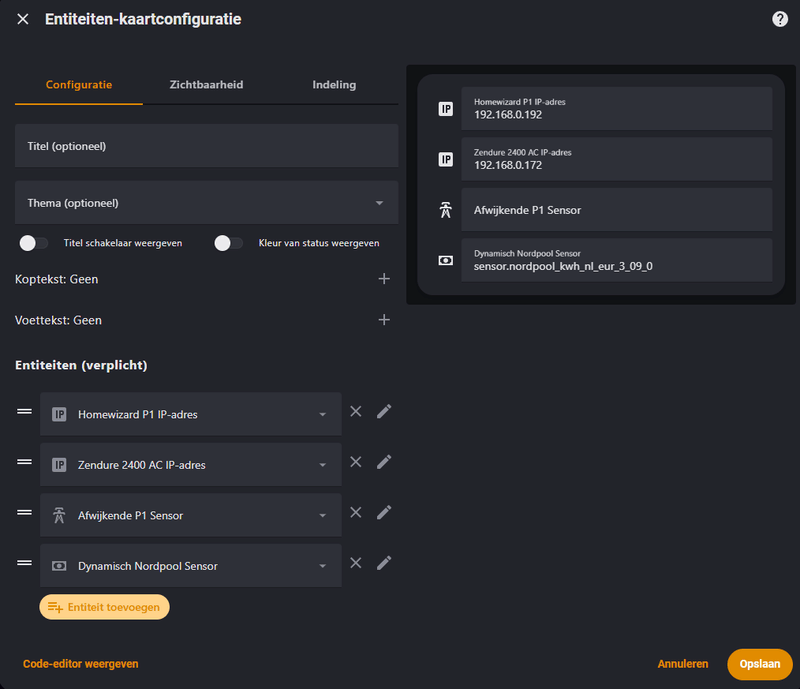Image resolution: width=800 pixels, height=689 pixels.
Task: Edit the Homewizard P1 IP-adres entity
Action: [384, 411]
